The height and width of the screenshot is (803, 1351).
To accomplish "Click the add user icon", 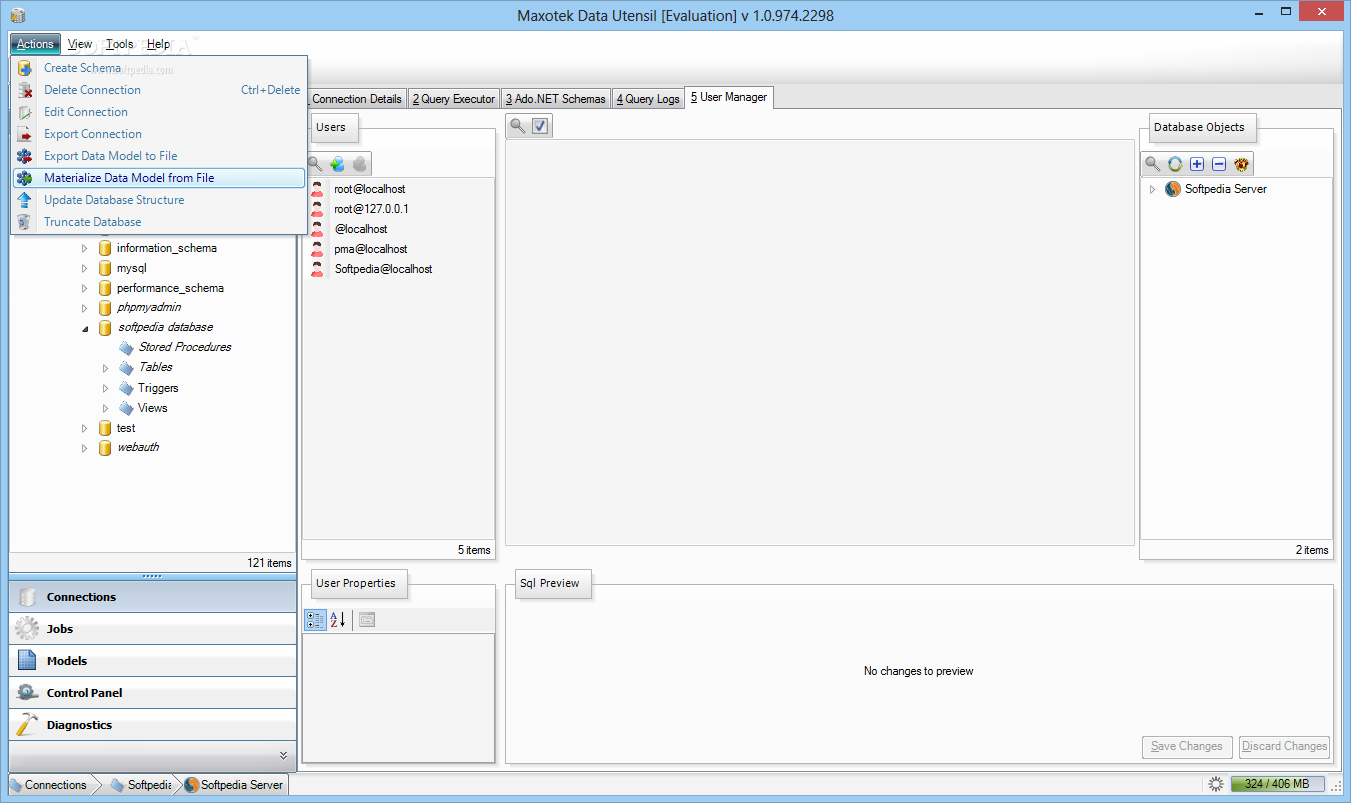I will coord(337,164).
